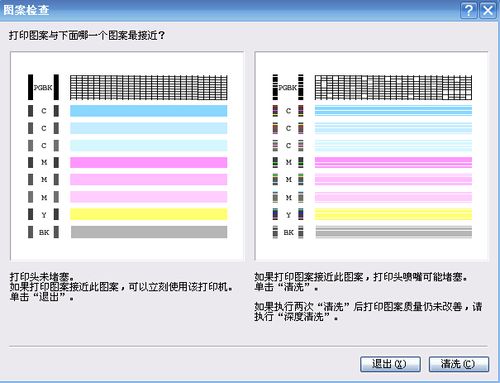This screenshot has width=500, height=383.
Task: Open the help question mark button
Action: point(468,10)
